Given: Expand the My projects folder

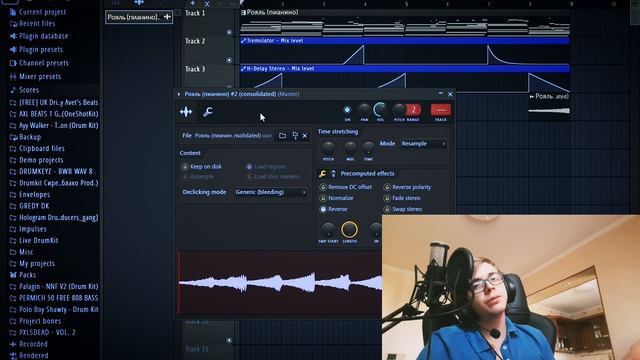Looking at the screenshot, I should tap(32, 264).
